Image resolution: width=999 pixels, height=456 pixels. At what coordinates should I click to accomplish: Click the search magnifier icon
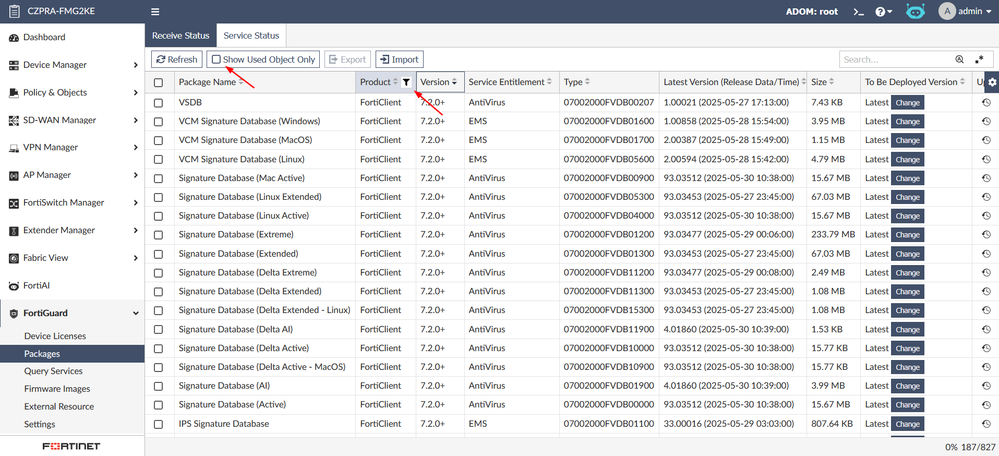coord(960,60)
